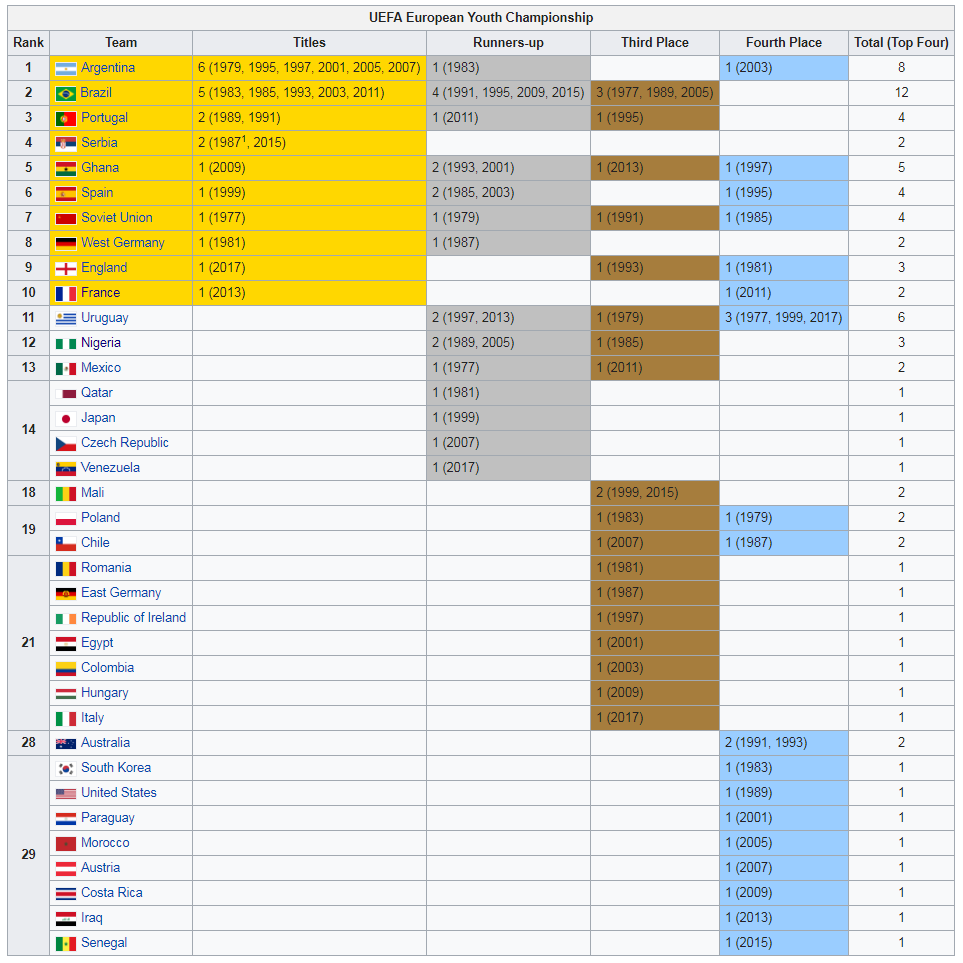
Task: Visit the Austria team link
Action: coord(100,867)
